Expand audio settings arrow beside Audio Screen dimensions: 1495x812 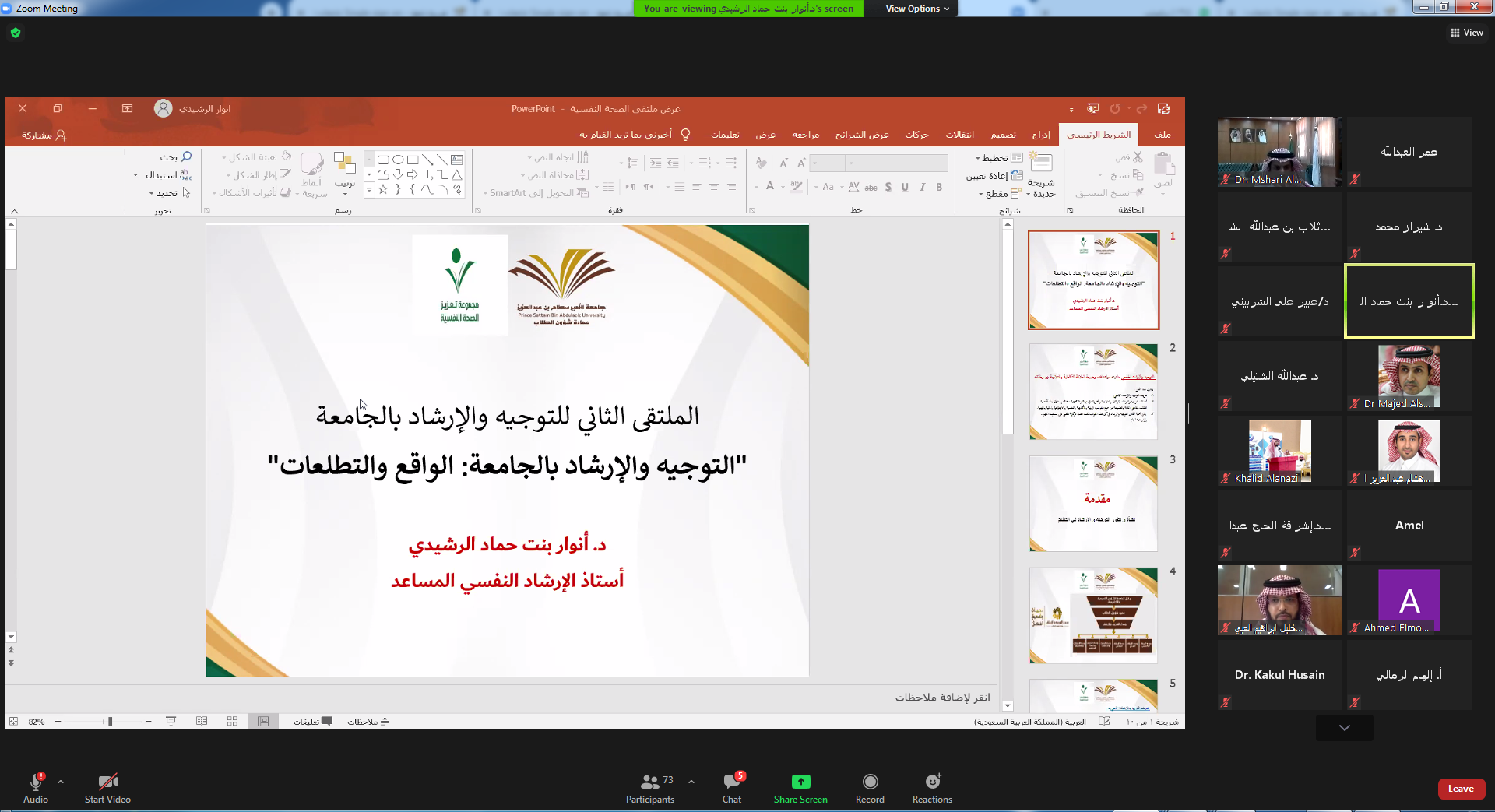(x=61, y=782)
